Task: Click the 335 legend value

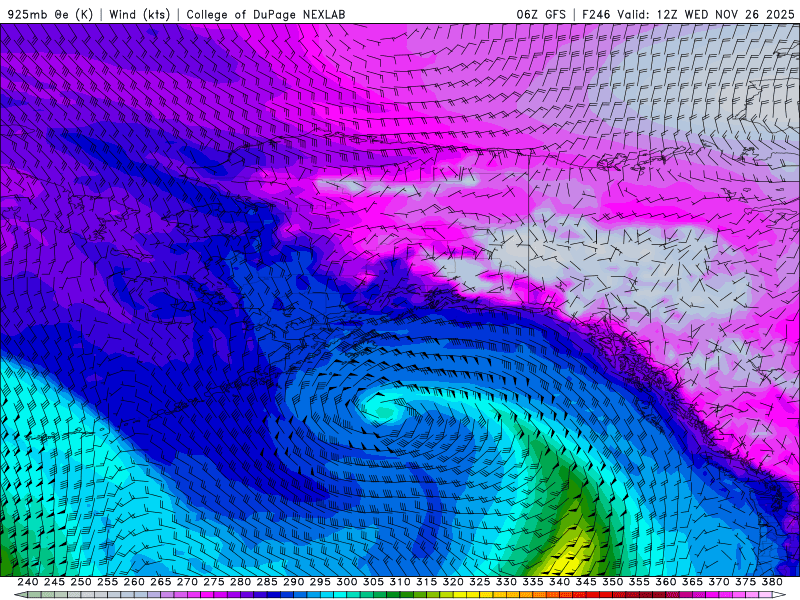Action: point(533,582)
